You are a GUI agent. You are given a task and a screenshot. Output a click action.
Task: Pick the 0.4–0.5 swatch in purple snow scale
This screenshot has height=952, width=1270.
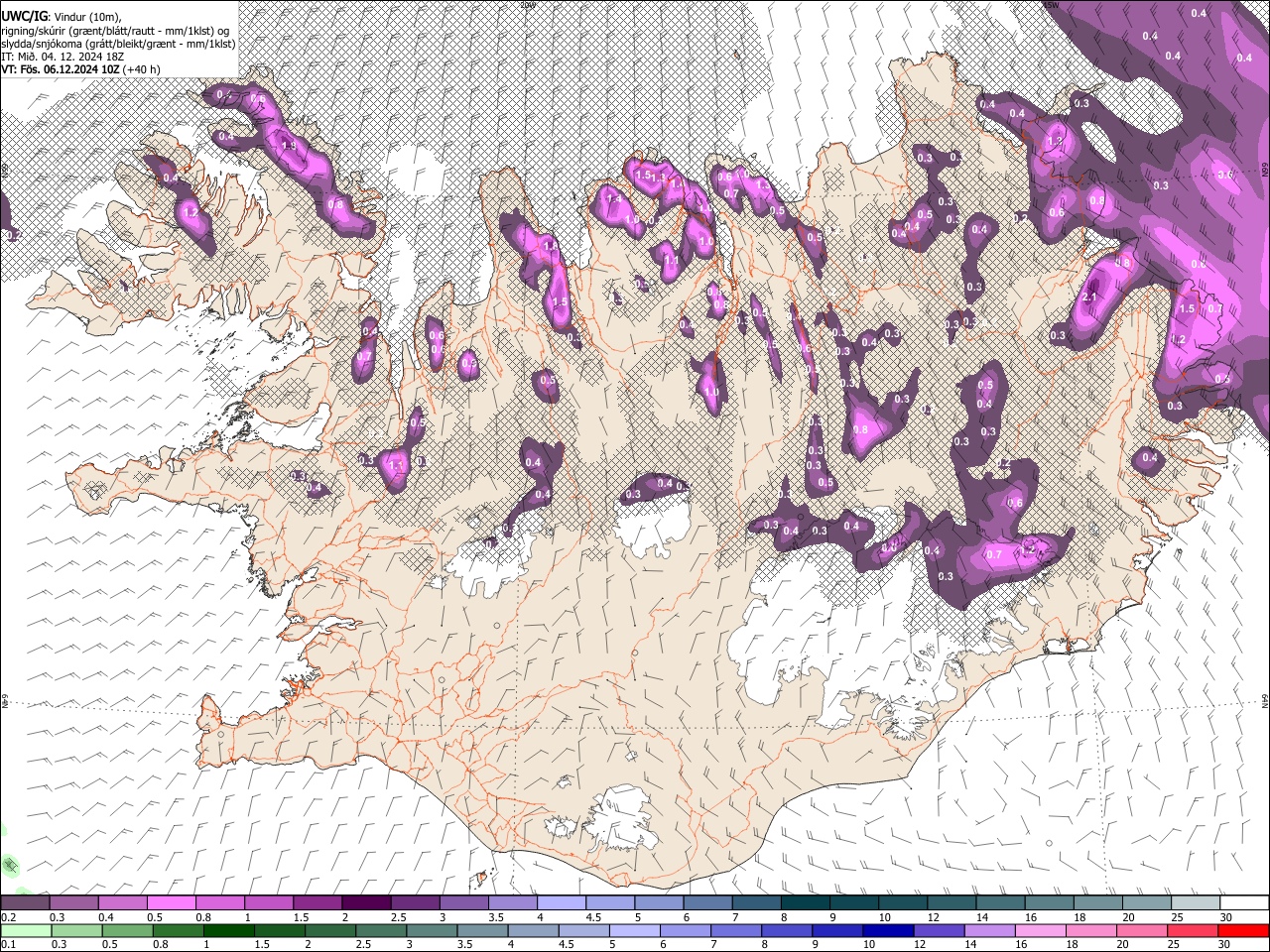tap(122, 902)
